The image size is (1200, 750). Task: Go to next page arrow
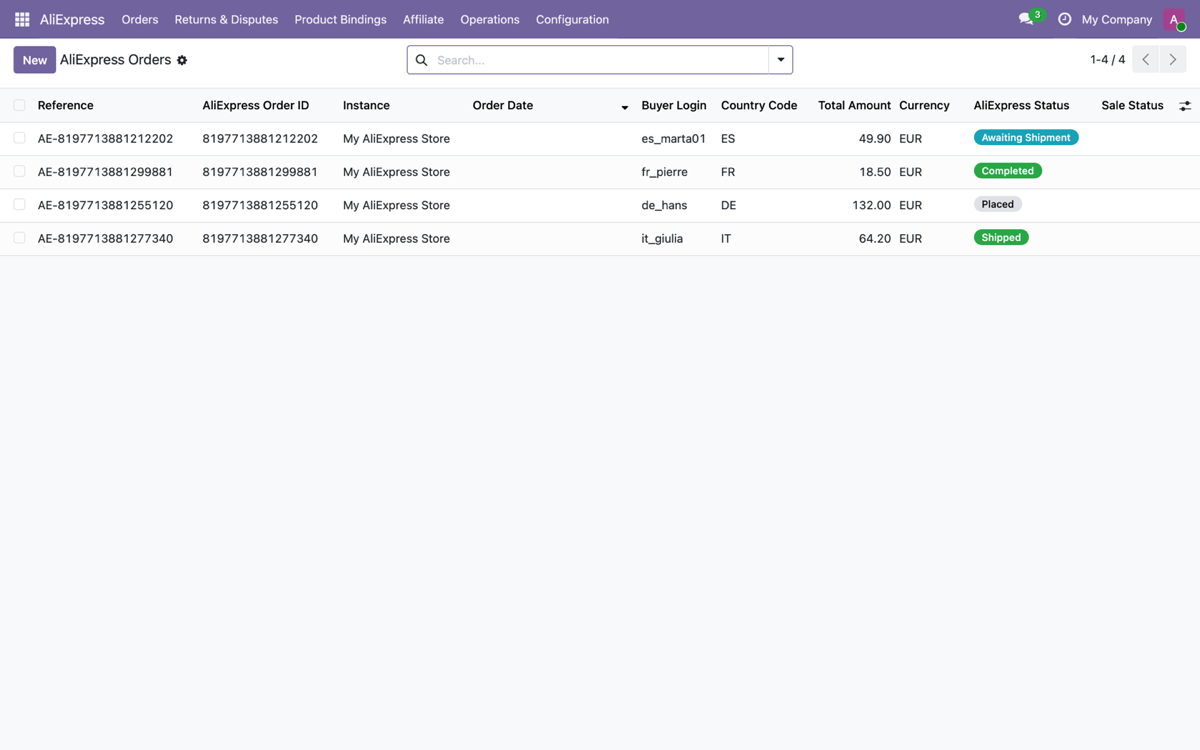[1173, 60]
